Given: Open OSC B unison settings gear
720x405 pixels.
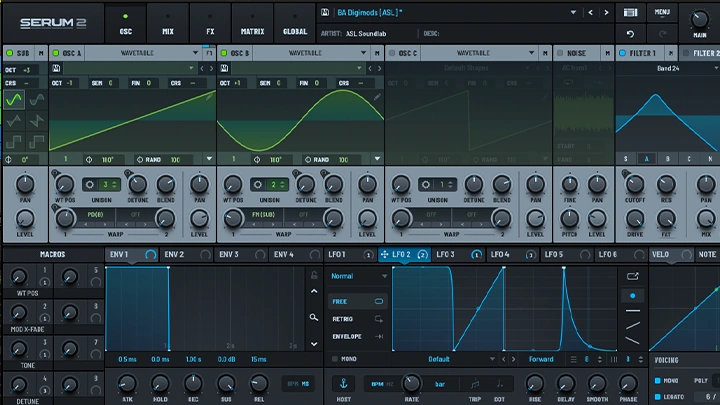Looking at the screenshot, I should 258,185.
